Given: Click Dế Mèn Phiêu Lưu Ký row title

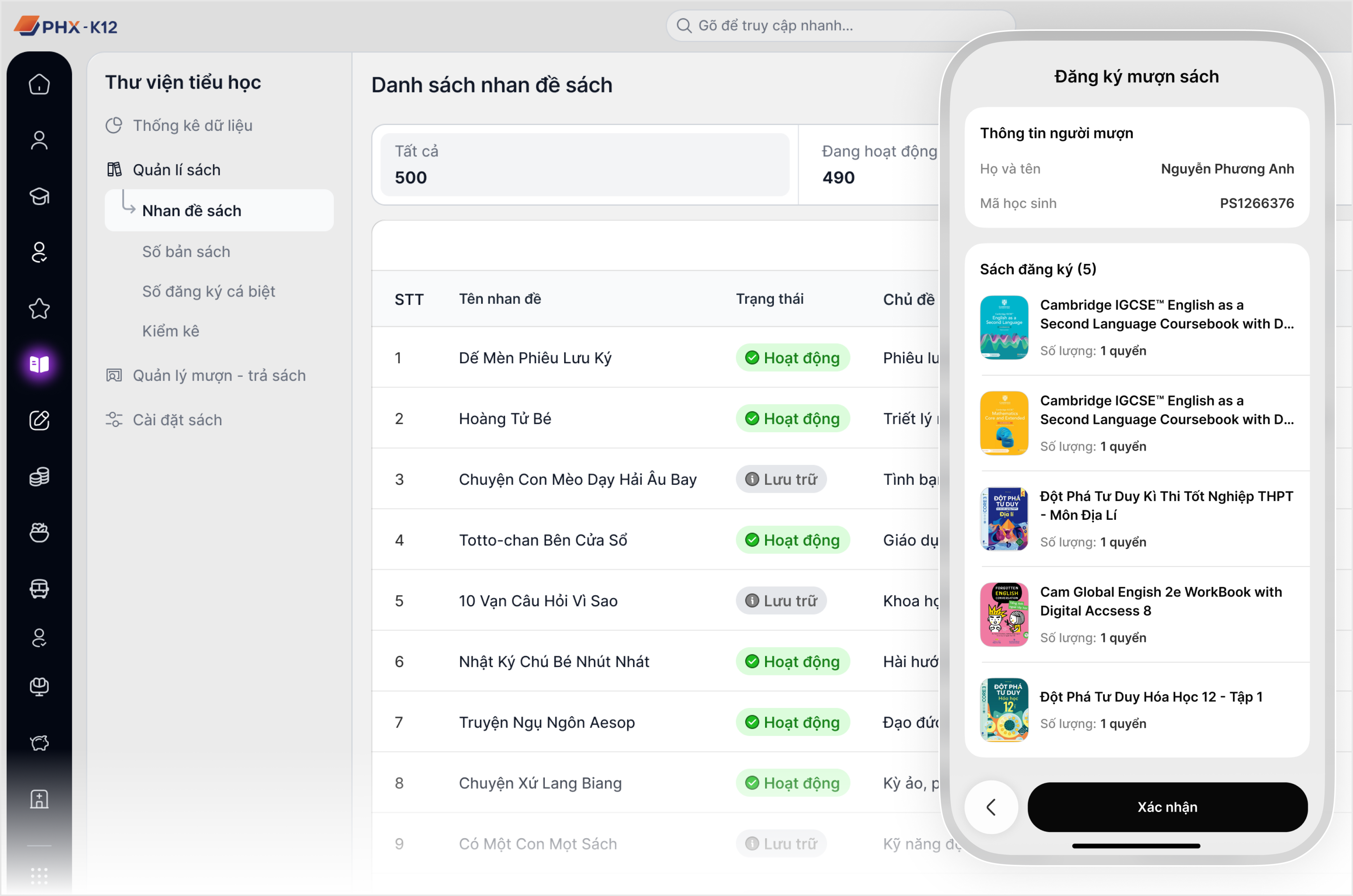Looking at the screenshot, I should coord(535,358).
